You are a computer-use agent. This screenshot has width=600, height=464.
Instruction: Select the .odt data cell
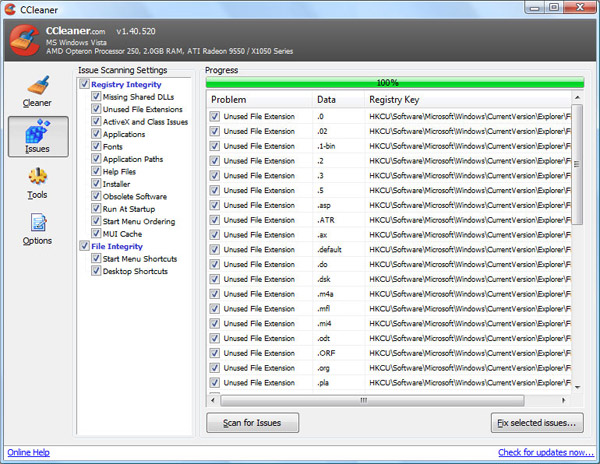(323, 338)
